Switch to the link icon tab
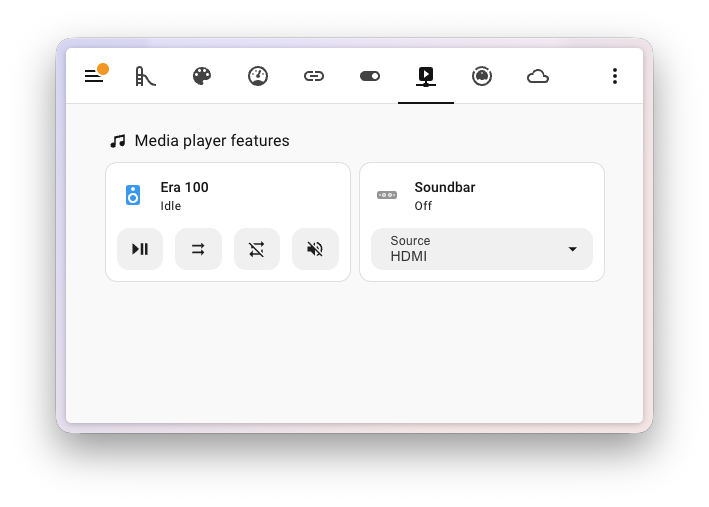 pos(314,76)
